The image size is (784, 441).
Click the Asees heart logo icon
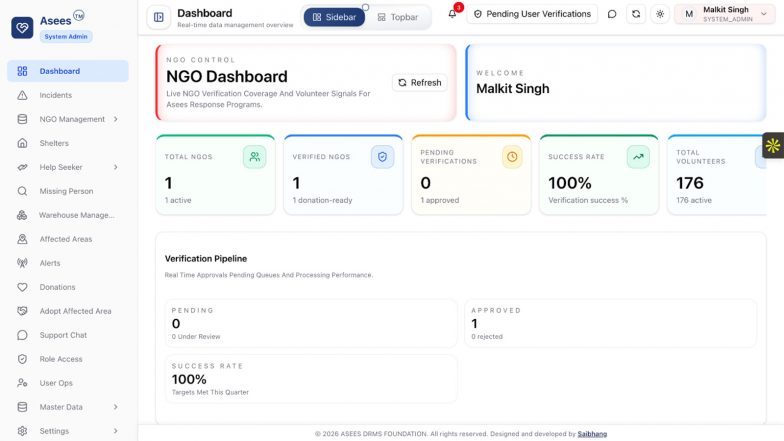tap(22, 28)
